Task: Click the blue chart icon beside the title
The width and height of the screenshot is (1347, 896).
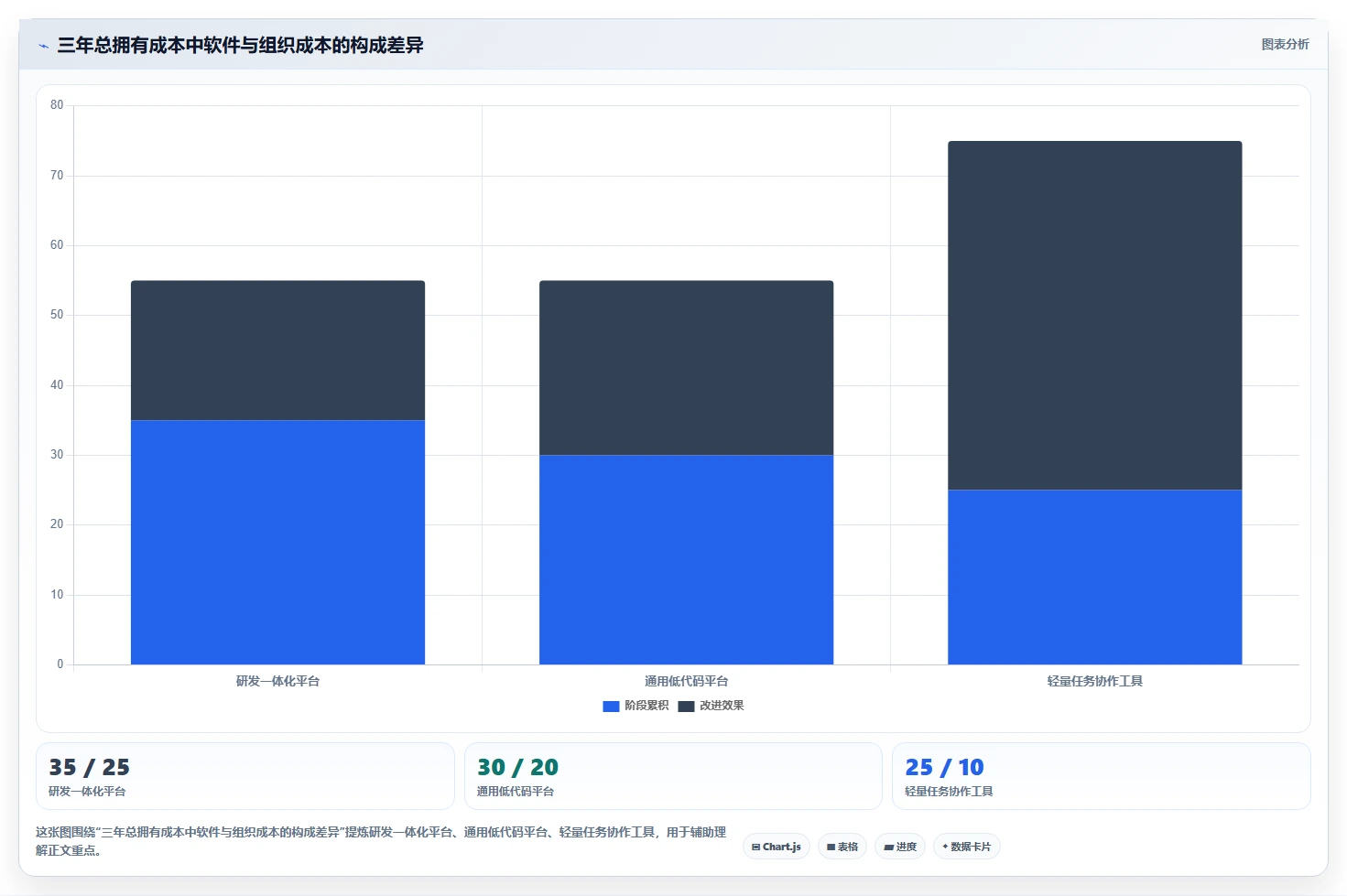Action: coord(43,46)
